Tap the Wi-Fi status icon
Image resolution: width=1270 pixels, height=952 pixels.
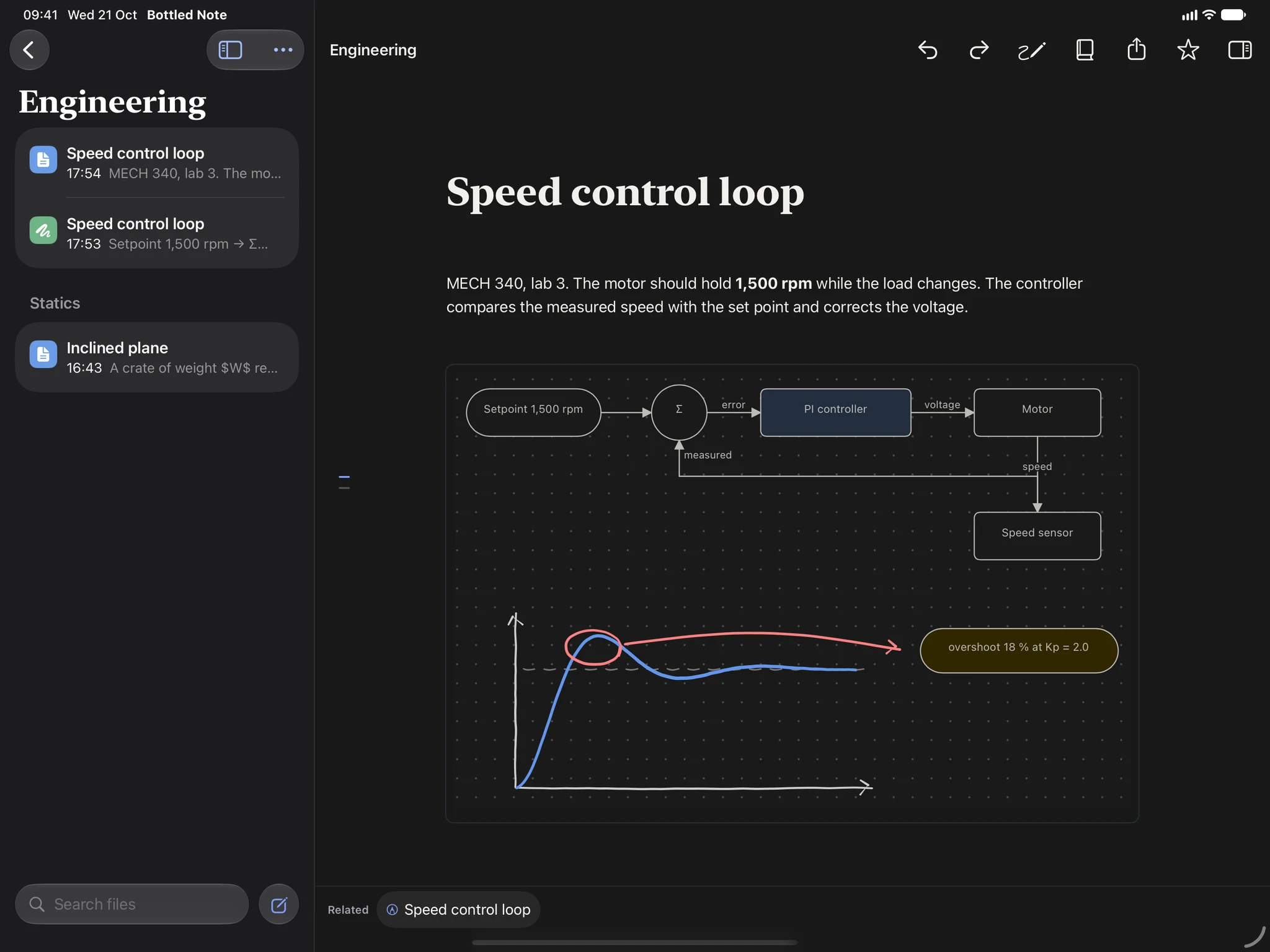point(1209,15)
